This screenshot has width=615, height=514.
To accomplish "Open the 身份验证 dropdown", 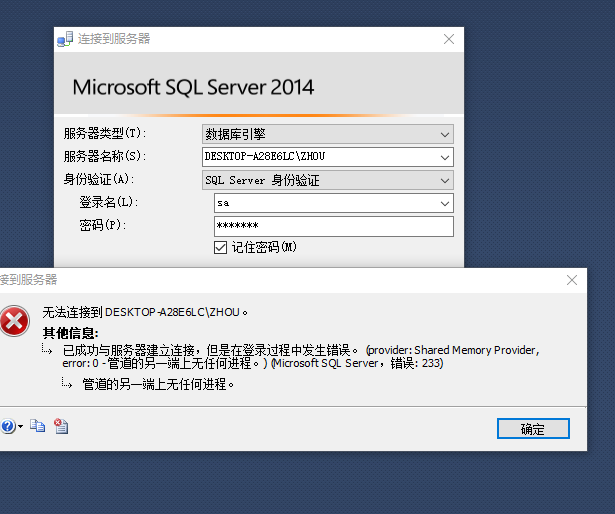I will click(328, 180).
